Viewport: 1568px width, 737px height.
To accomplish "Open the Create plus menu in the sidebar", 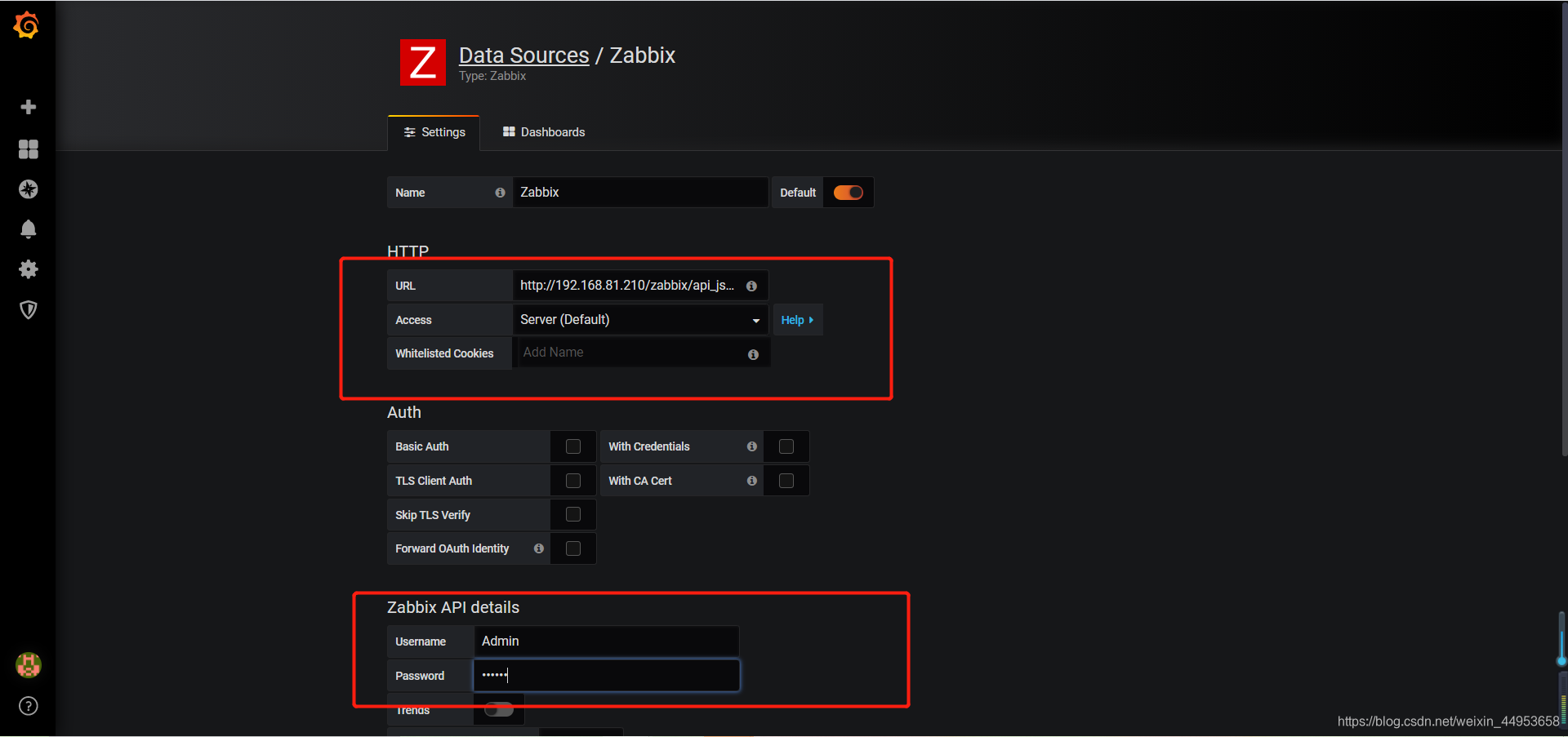I will (29, 107).
